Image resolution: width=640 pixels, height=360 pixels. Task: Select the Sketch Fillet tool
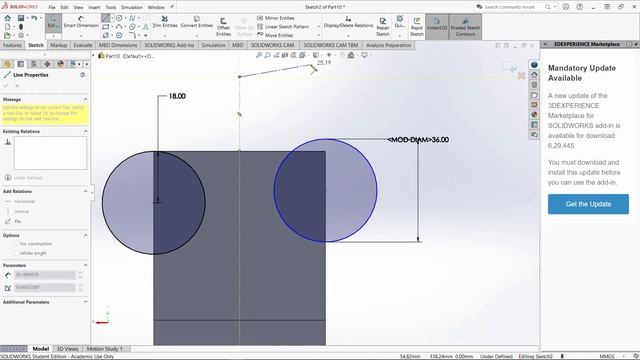132,36
